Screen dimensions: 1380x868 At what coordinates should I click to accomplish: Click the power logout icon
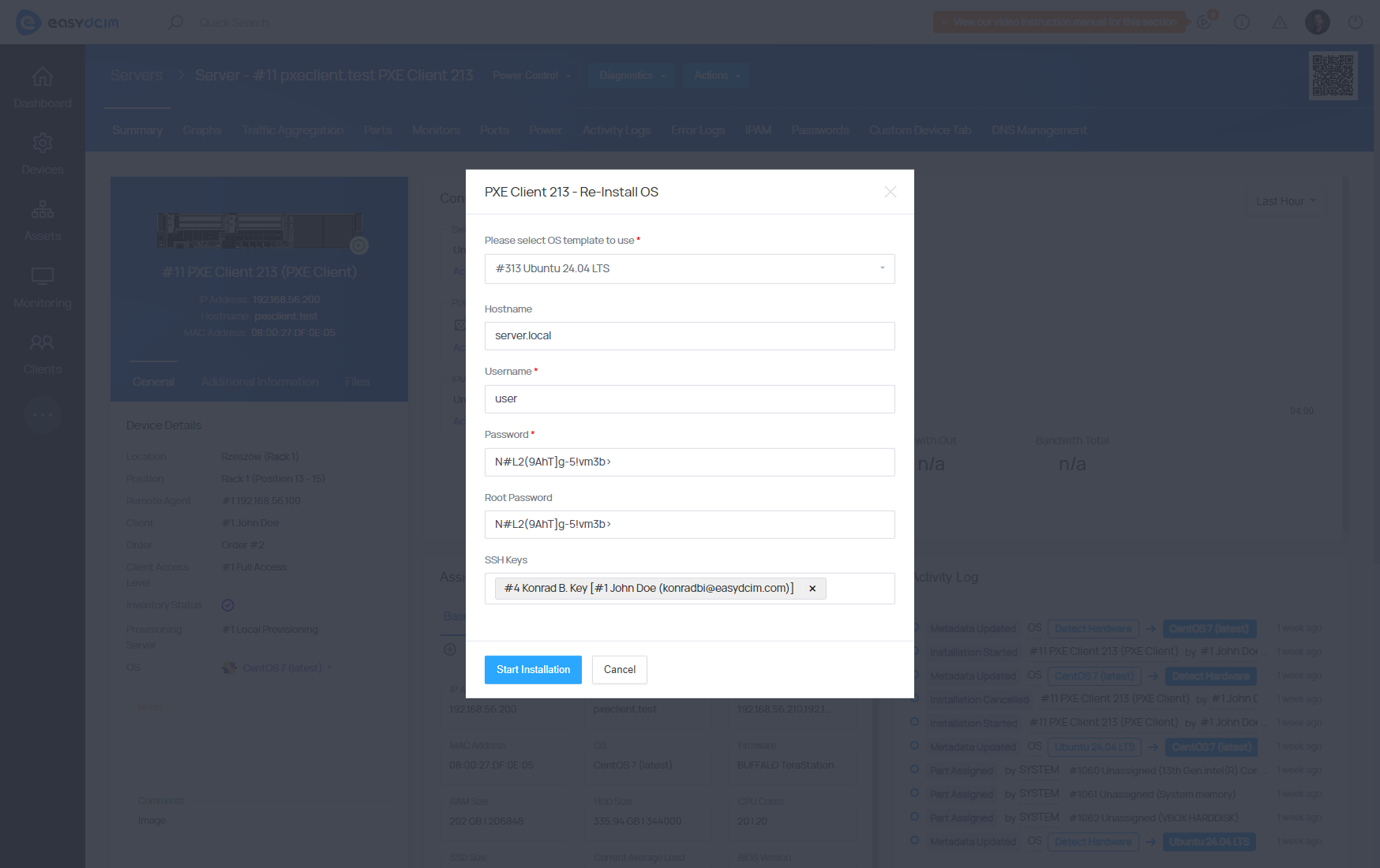(x=1356, y=22)
